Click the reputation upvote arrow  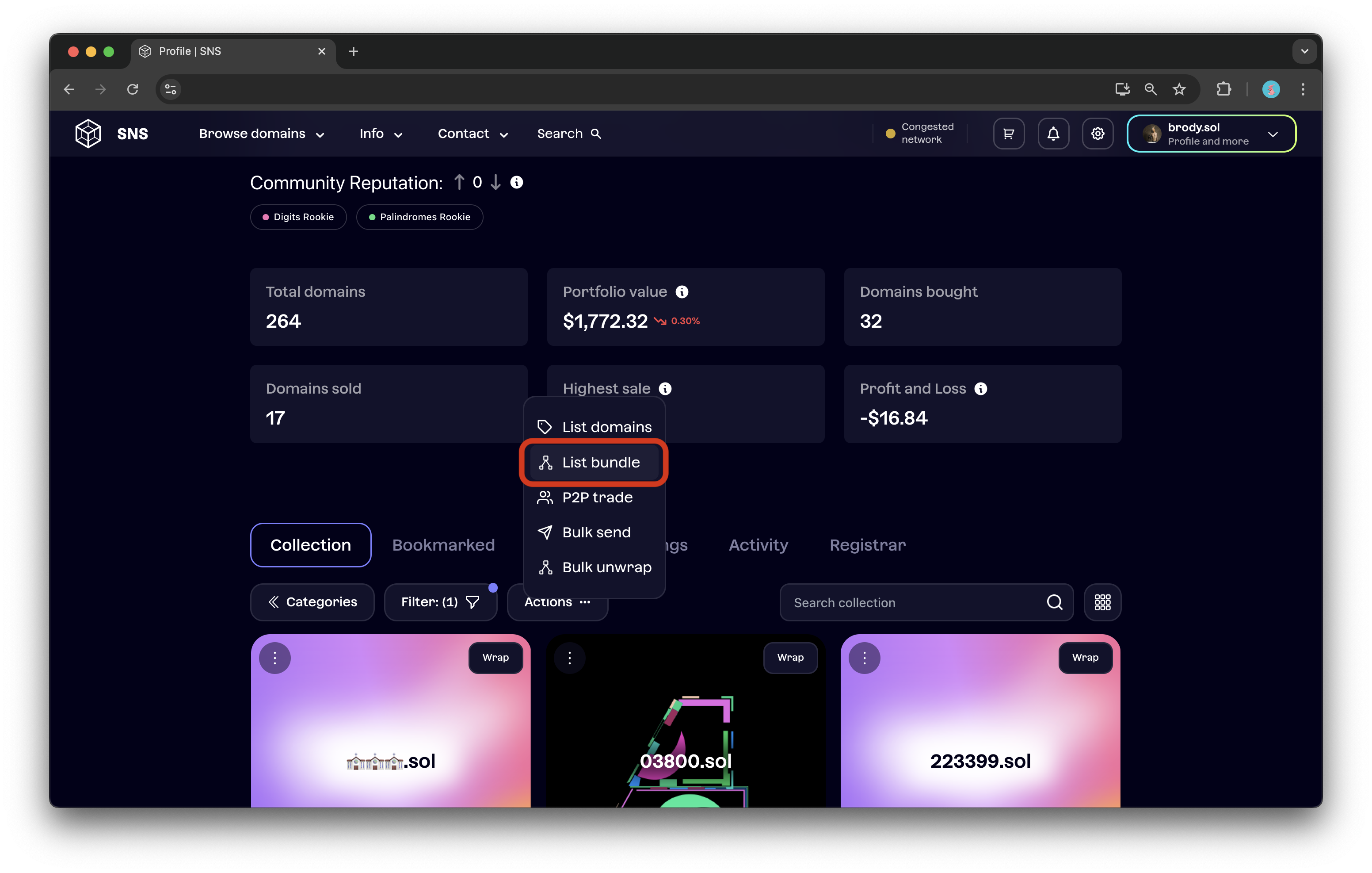point(459,183)
